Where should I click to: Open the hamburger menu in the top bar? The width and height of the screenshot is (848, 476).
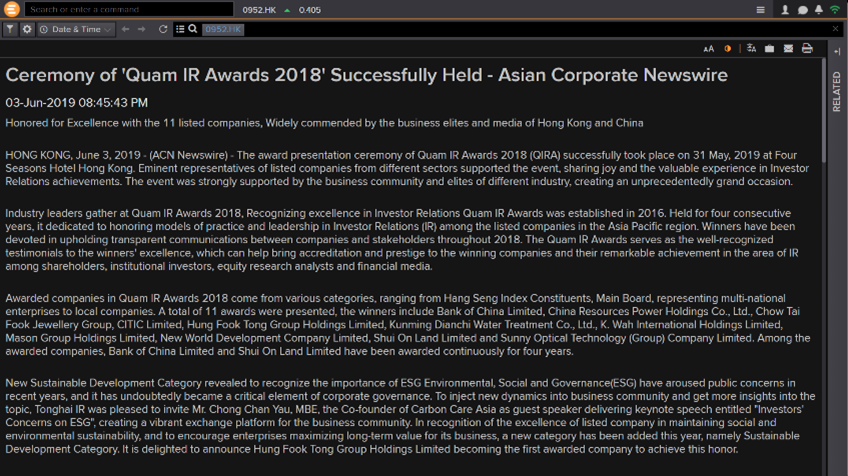click(x=760, y=10)
